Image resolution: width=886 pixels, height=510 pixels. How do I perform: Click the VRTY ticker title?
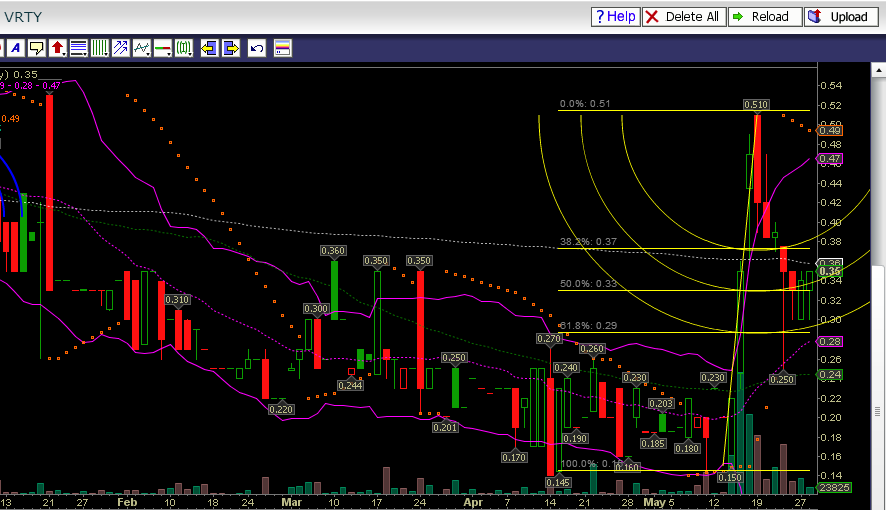point(23,17)
